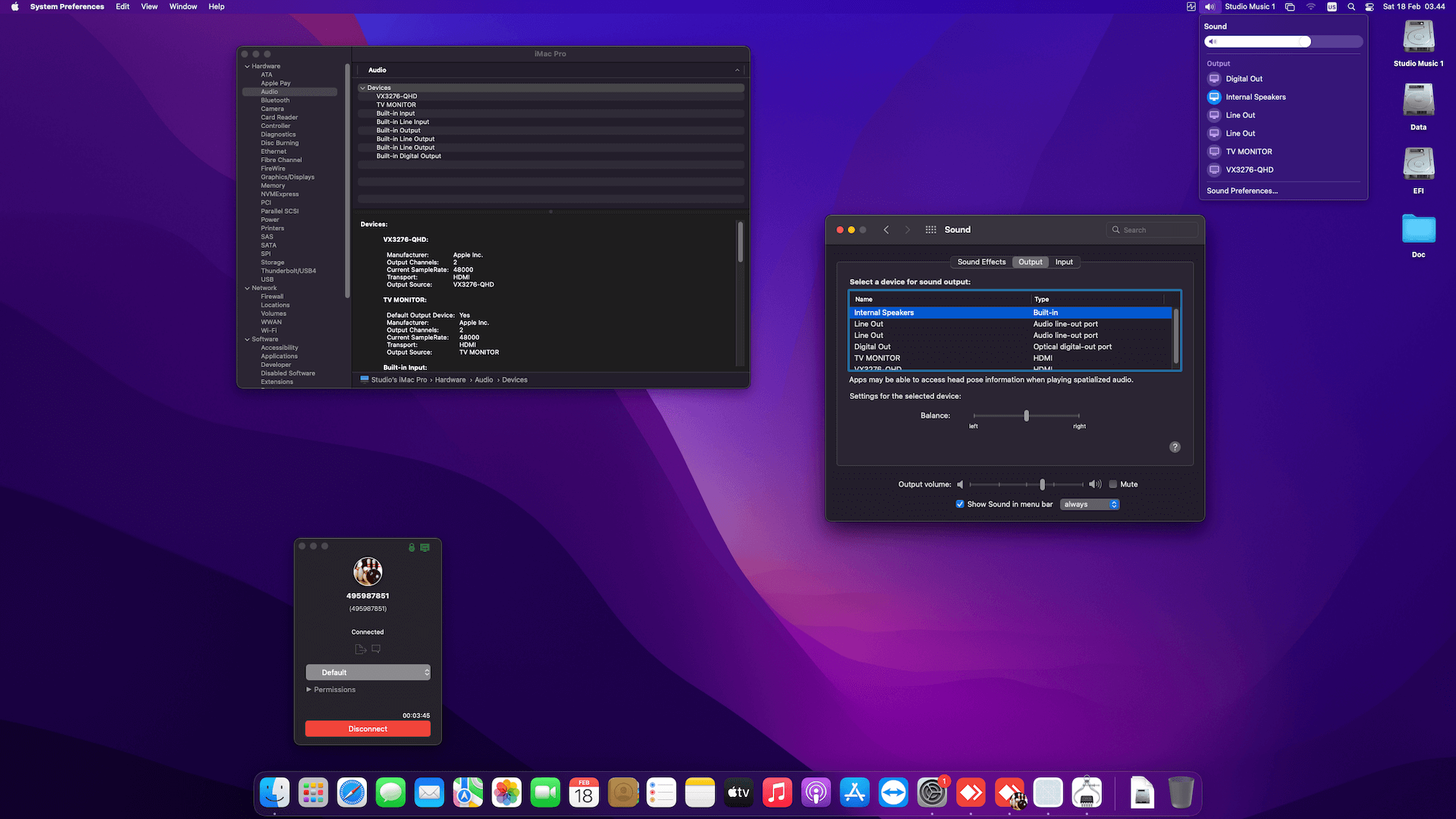Open FaceTime from the Dock
The height and width of the screenshot is (819, 1456).
pos(545,793)
